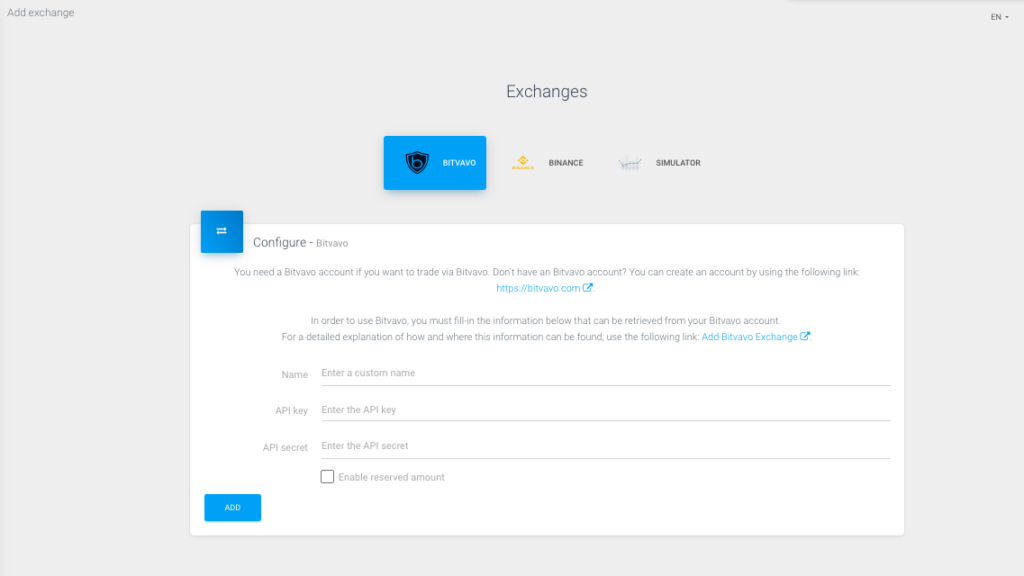
Task: Select the Bitvavo exchange tab
Action: pos(435,163)
